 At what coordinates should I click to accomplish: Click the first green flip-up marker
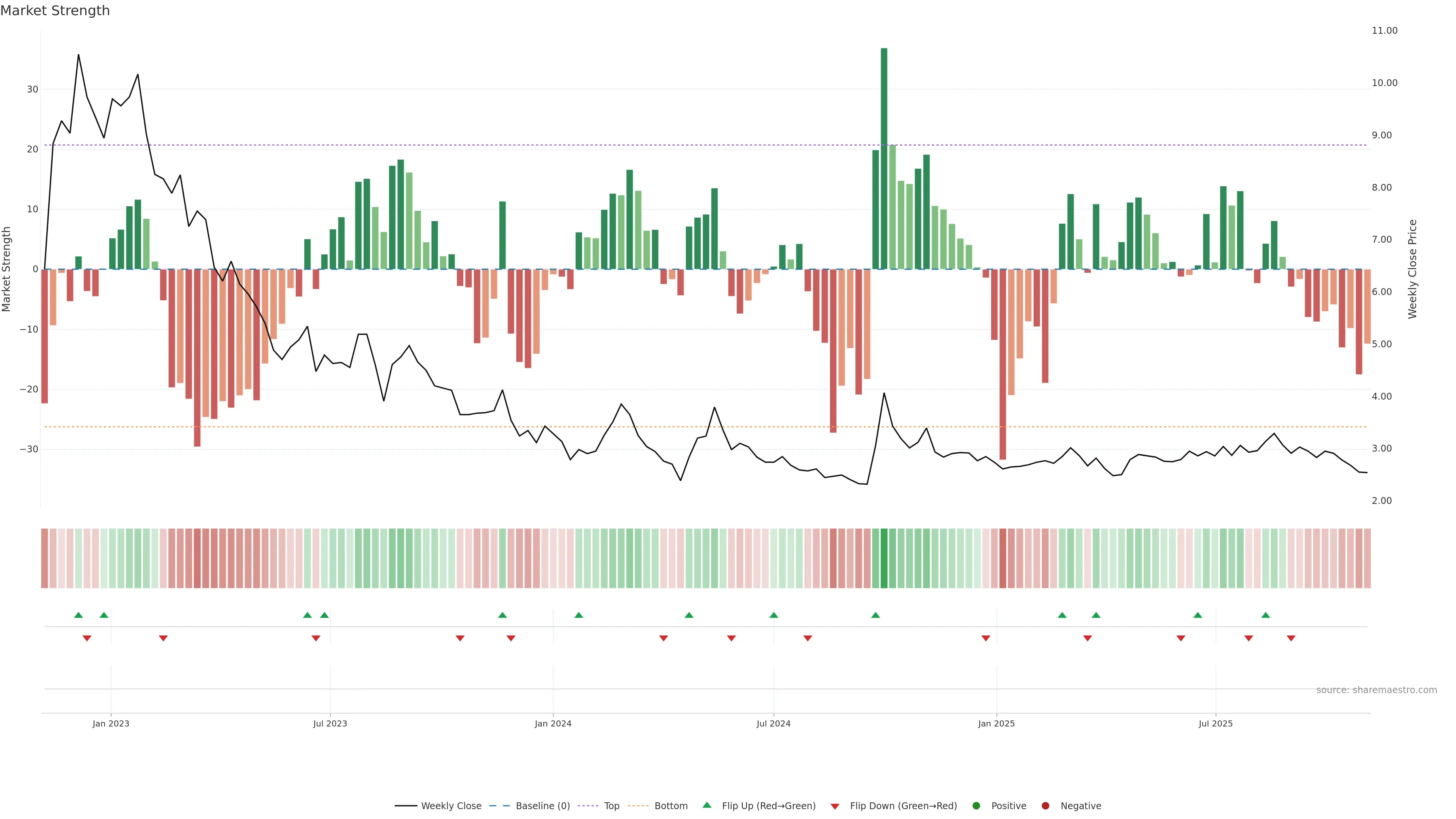coord(78,615)
